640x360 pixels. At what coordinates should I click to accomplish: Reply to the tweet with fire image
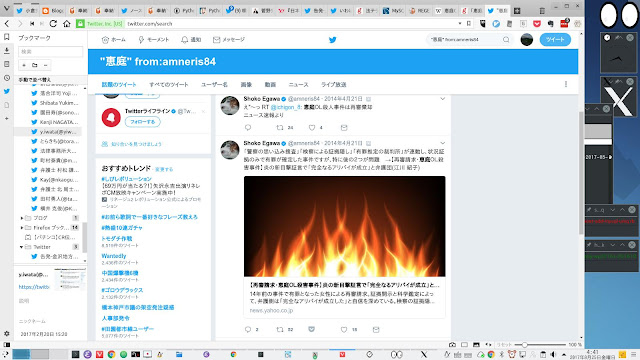tap(248, 329)
